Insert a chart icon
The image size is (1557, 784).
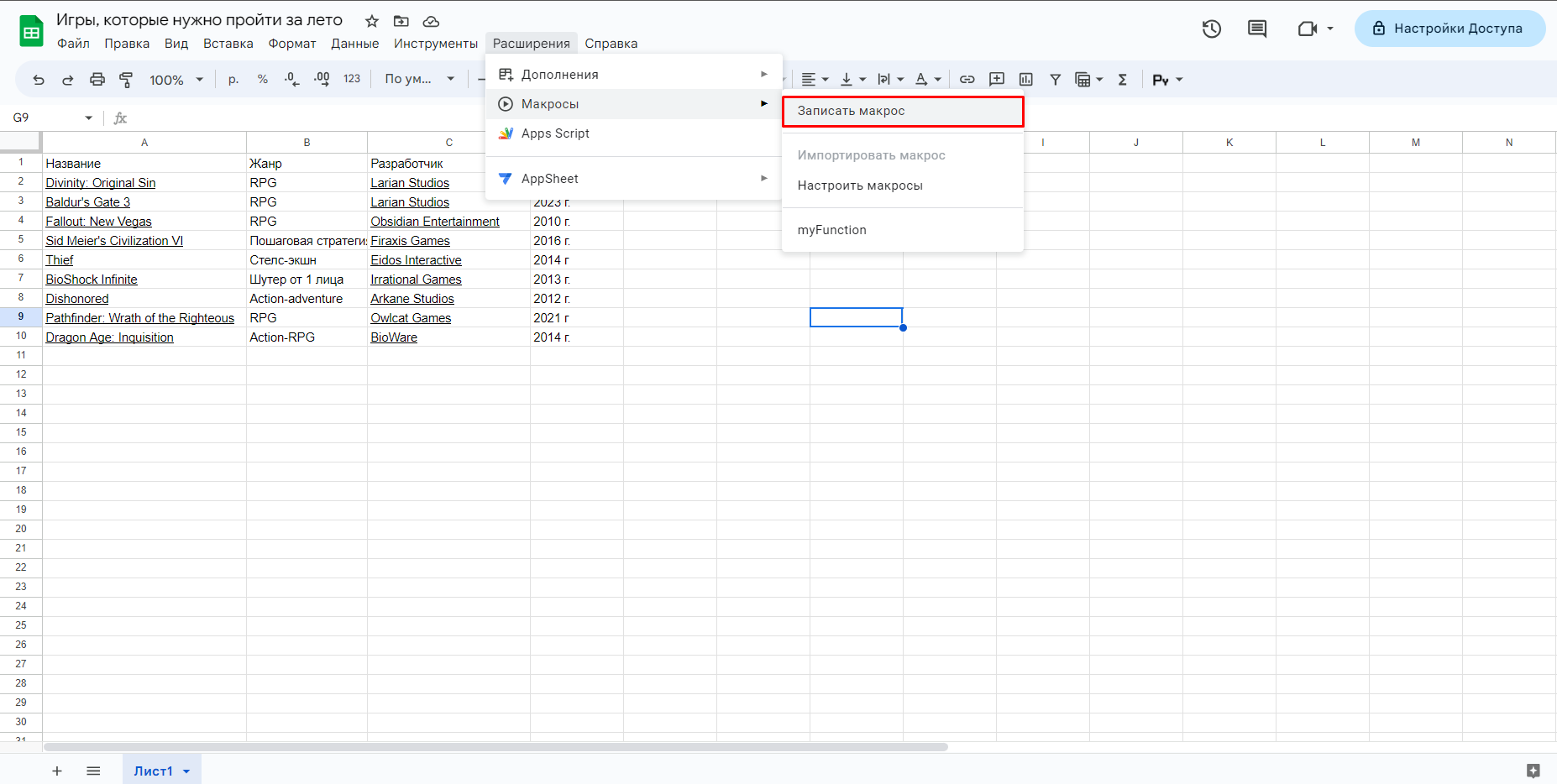coord(1026,80)
